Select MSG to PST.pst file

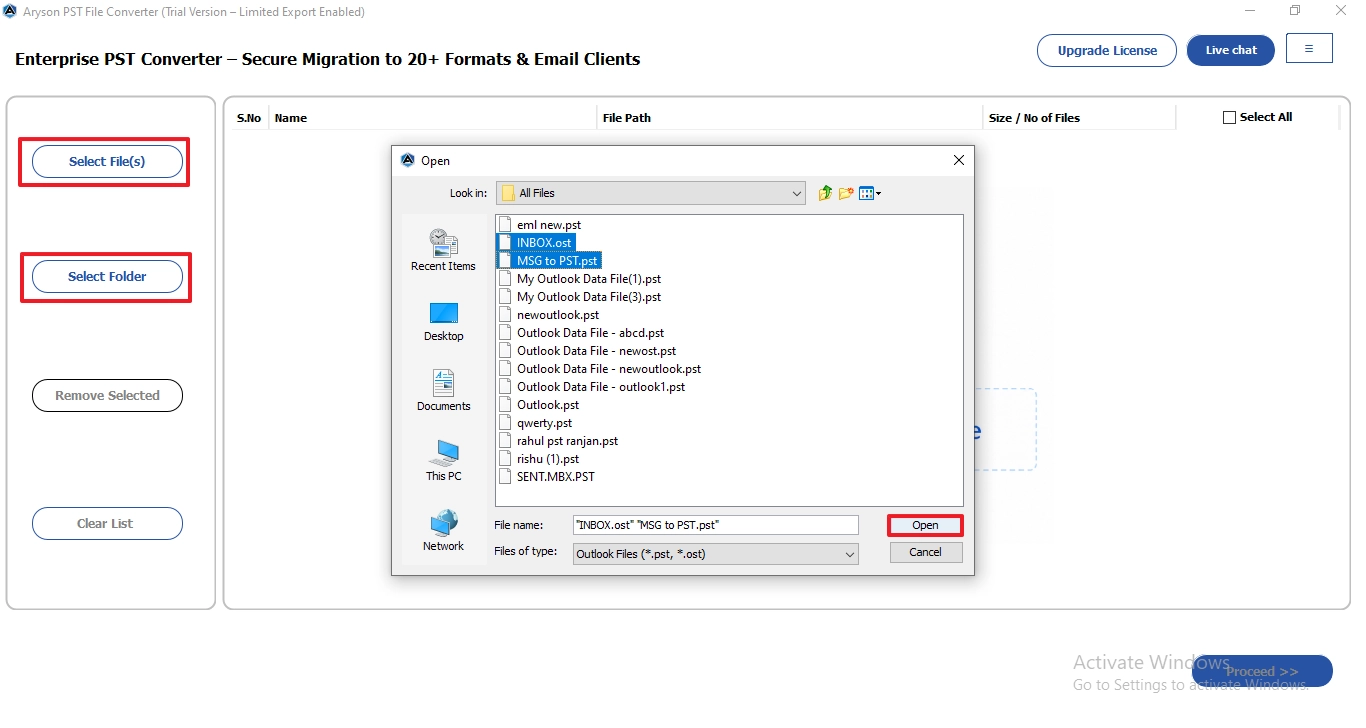click(x=557, y=261)
